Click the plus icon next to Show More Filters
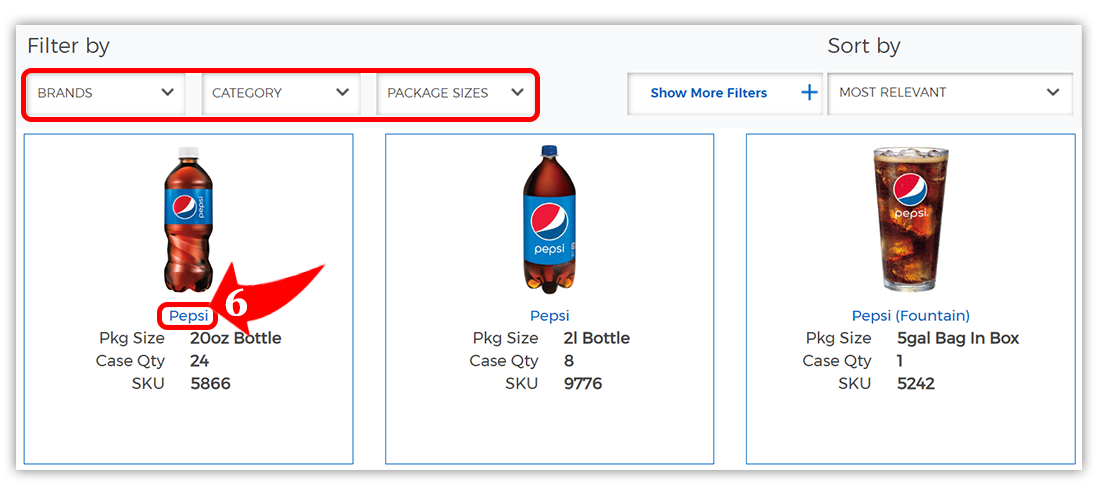Image resolution: width=1110 pixels, height=500 pixels. tap(809, 93)
